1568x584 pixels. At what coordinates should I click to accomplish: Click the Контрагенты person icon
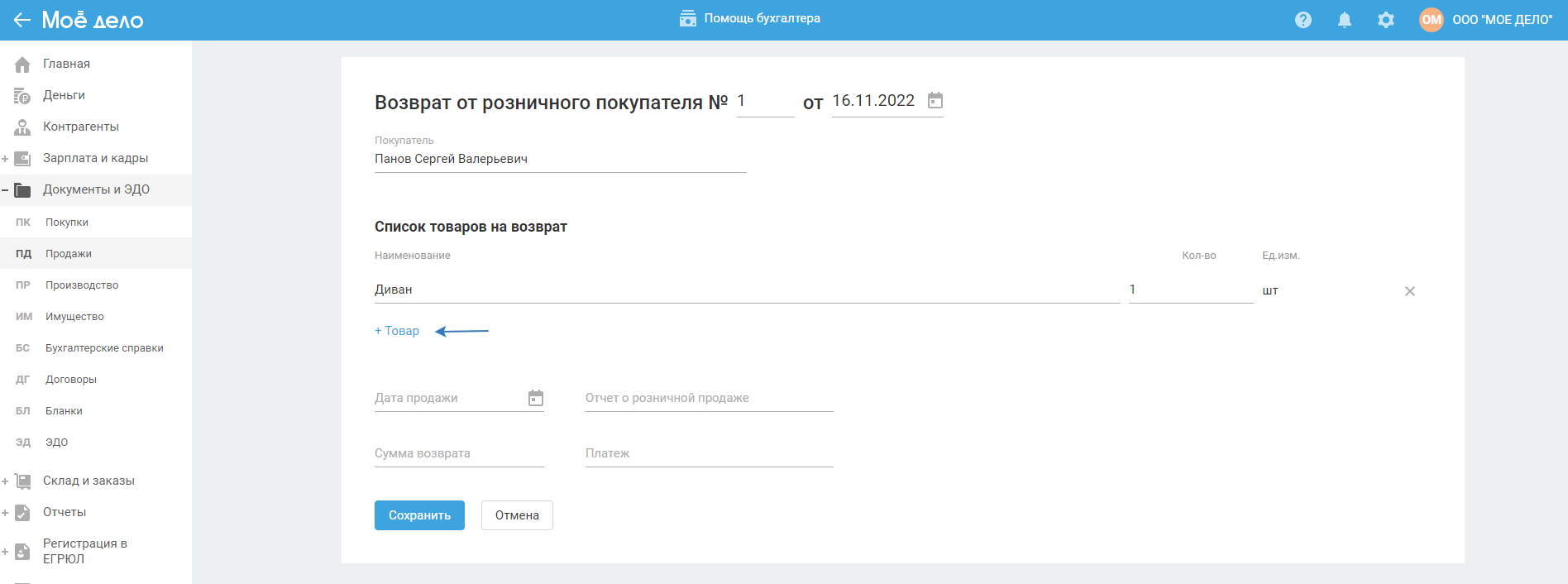22,127
